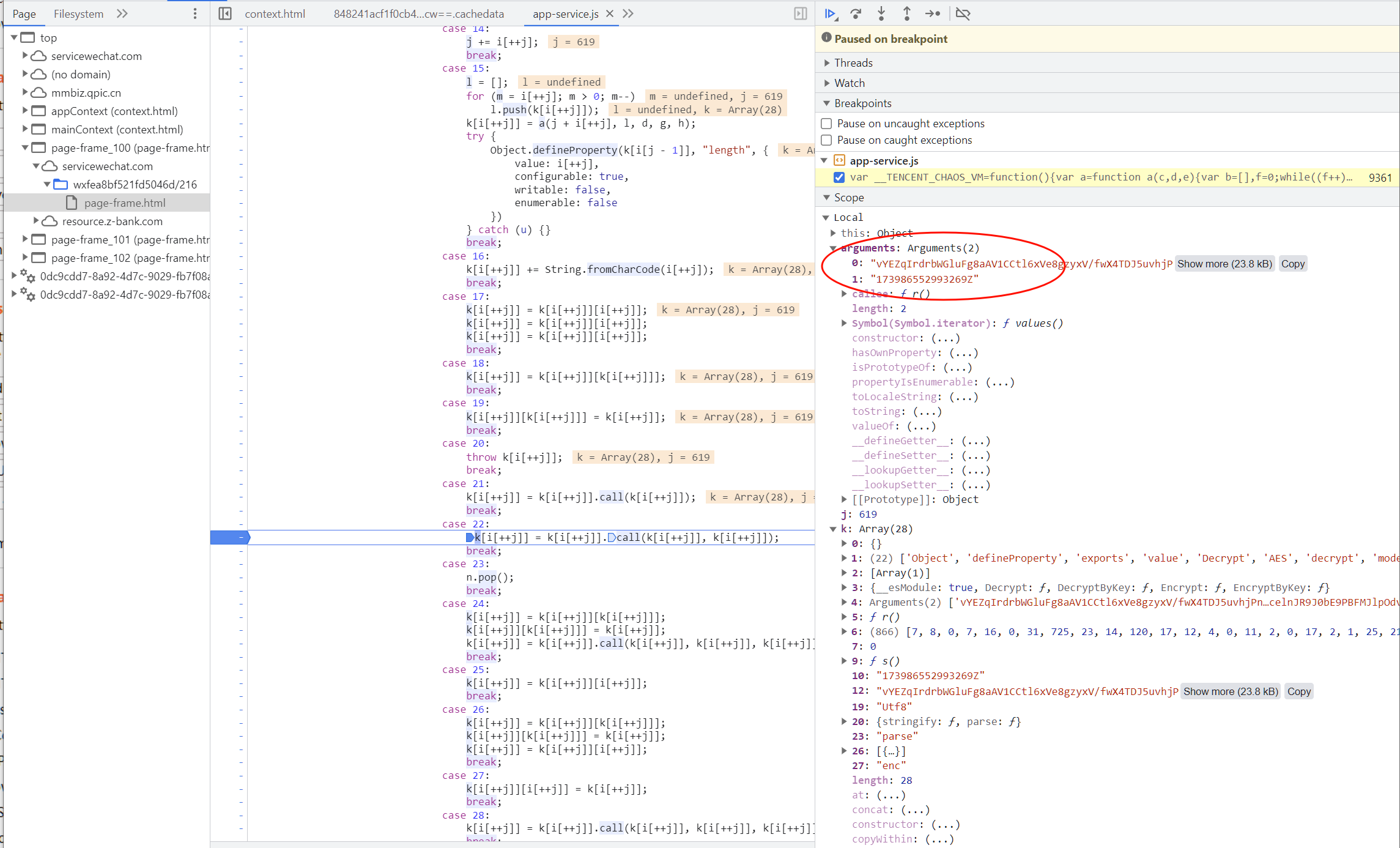Viewport: 1400px width, 848px height.
Task: Enable Pause on uncaught exceptions
Action: 826,124
